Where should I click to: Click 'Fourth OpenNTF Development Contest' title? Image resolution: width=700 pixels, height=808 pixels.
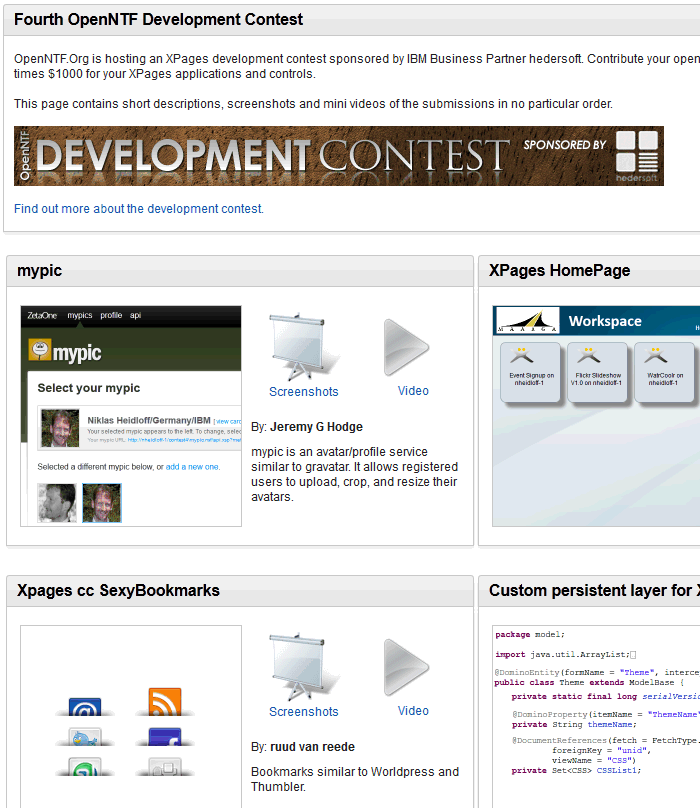click(x=158, y=20)
